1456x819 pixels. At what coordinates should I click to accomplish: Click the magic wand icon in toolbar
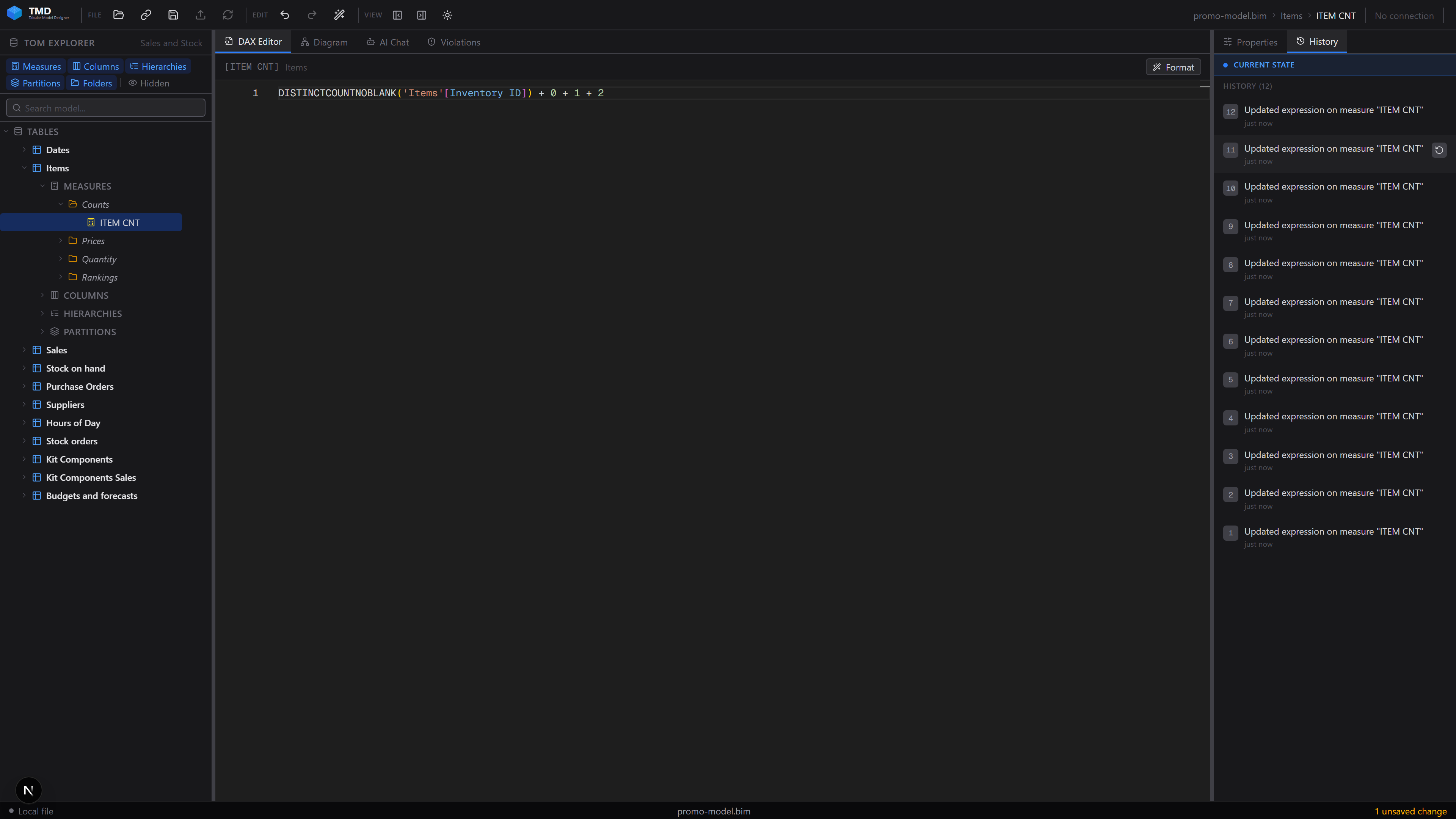[339, 15]
